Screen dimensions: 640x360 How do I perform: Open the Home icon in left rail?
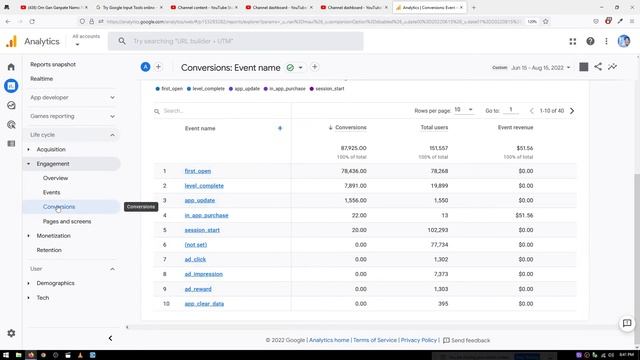point(11,67)
